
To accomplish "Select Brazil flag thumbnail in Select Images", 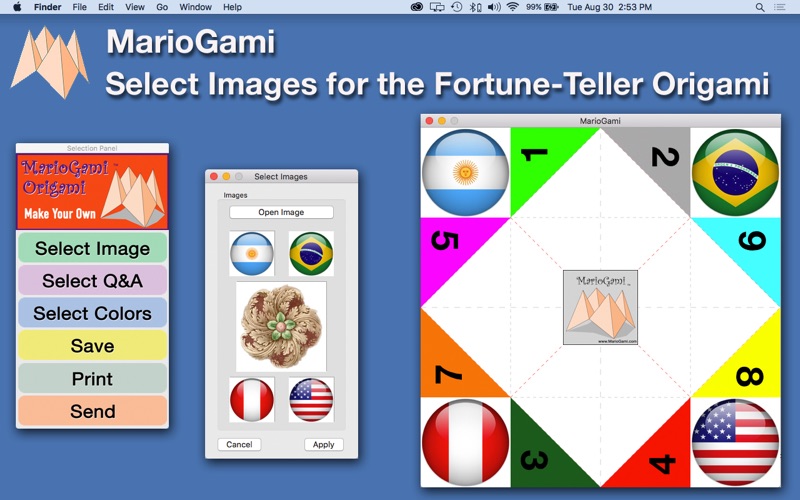I will tap(311, 254).
